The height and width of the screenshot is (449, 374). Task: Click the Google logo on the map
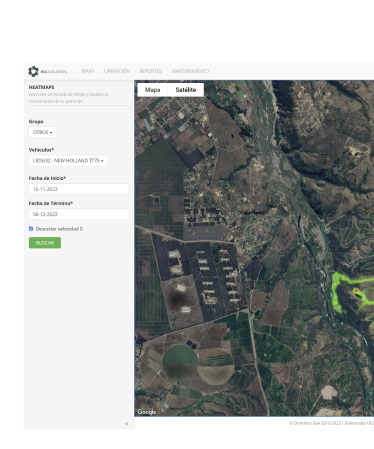147,412
